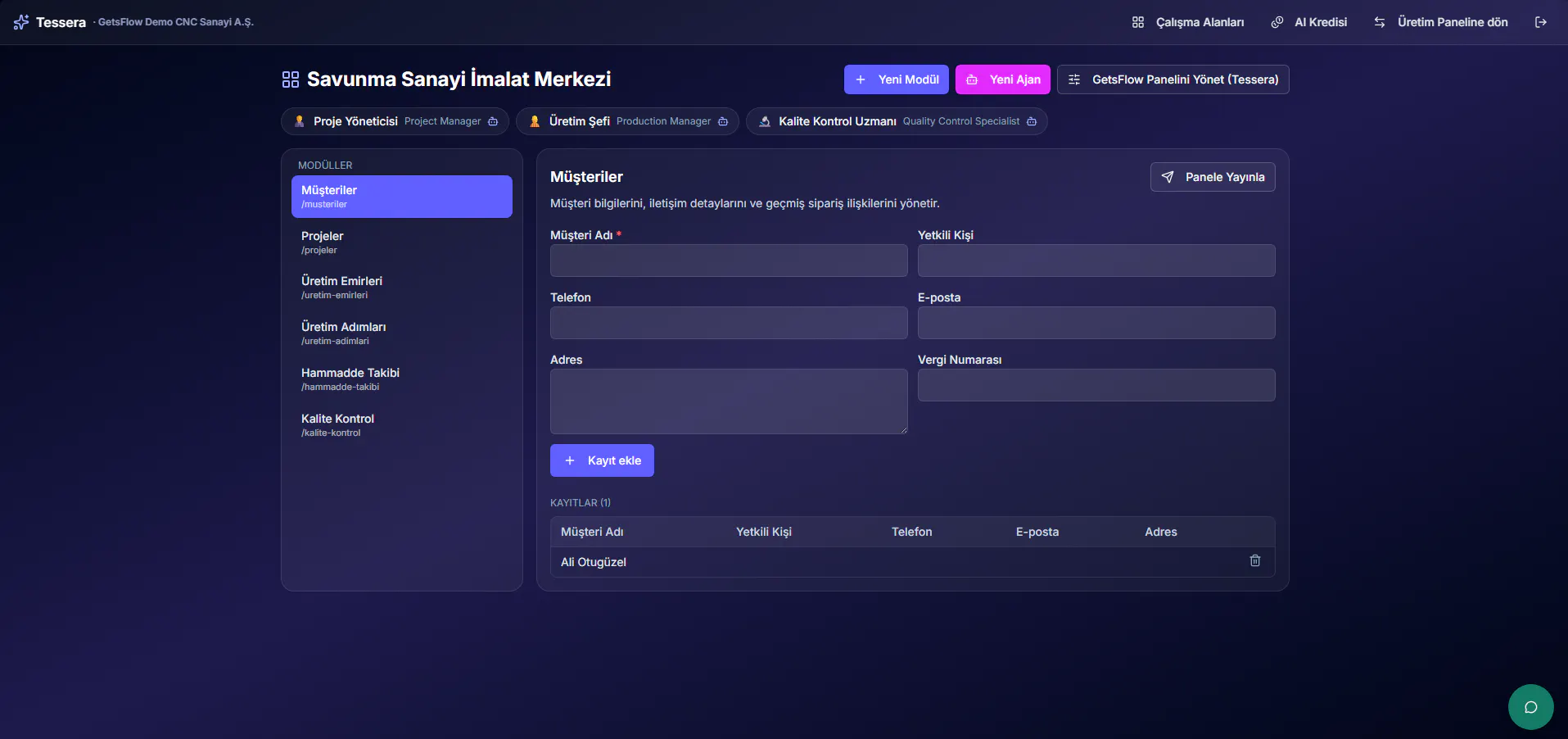The image size is (1568, 739).
Task: Click the Çalışma Alanları grid icon
Action: tap(1138, 22)
